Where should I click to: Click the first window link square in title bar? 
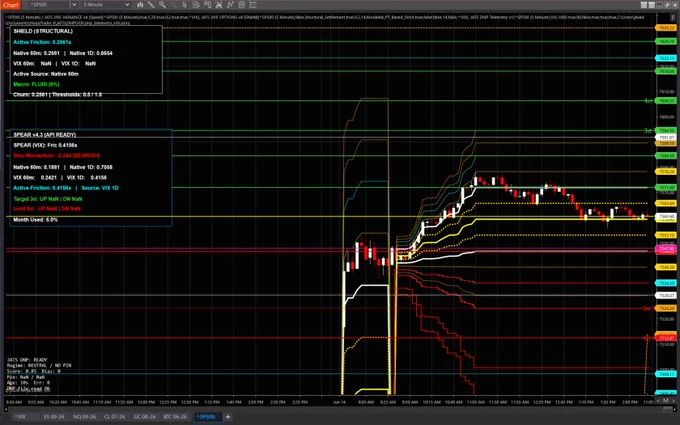coord(644,5)
